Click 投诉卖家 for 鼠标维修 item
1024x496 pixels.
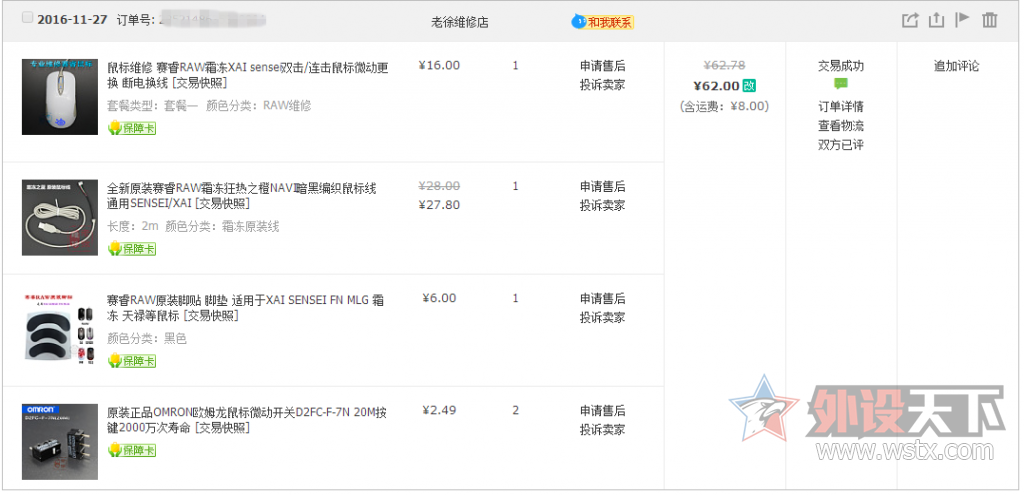603,85
